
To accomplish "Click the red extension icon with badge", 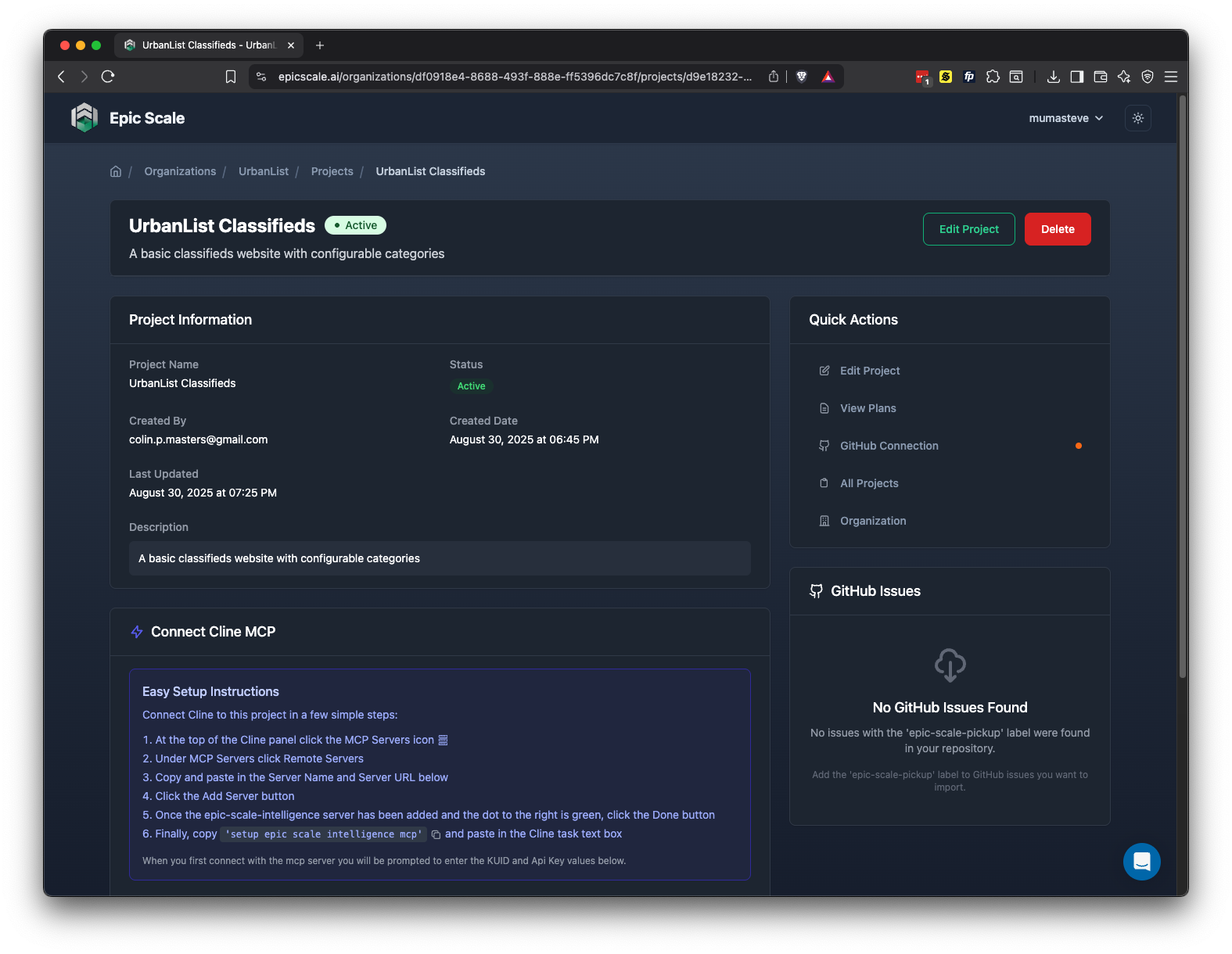I will pos(922,77).
